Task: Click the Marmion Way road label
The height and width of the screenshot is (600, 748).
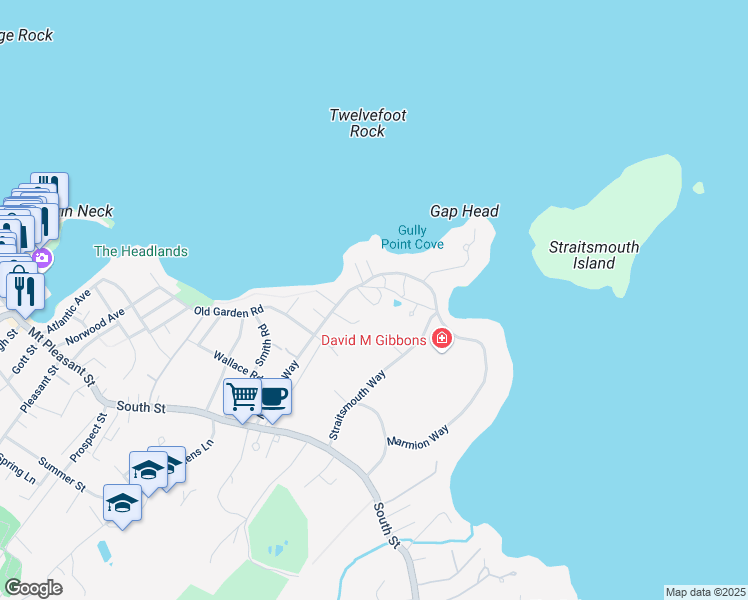Action: (418, 437)
